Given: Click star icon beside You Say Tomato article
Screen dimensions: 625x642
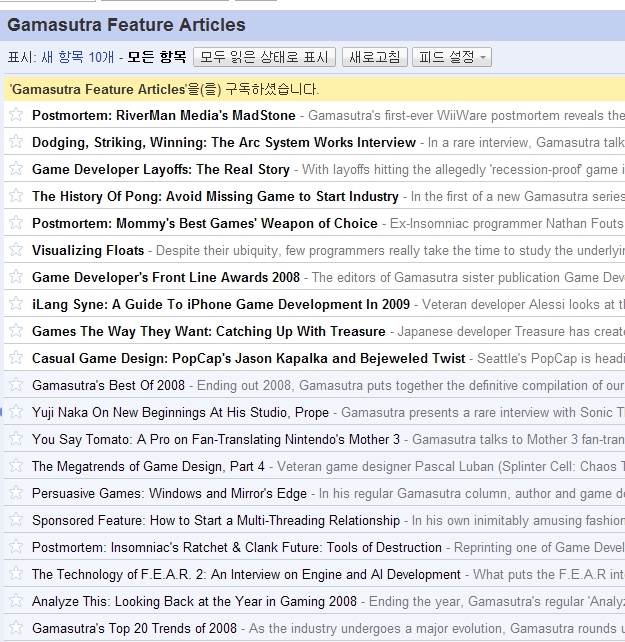Looking at the screenshot, I should point(16,439).
